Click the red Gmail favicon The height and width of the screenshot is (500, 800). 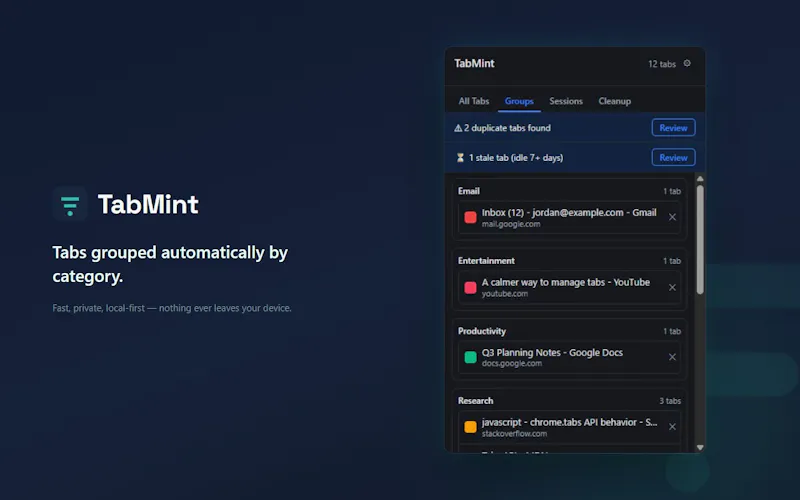470,217
